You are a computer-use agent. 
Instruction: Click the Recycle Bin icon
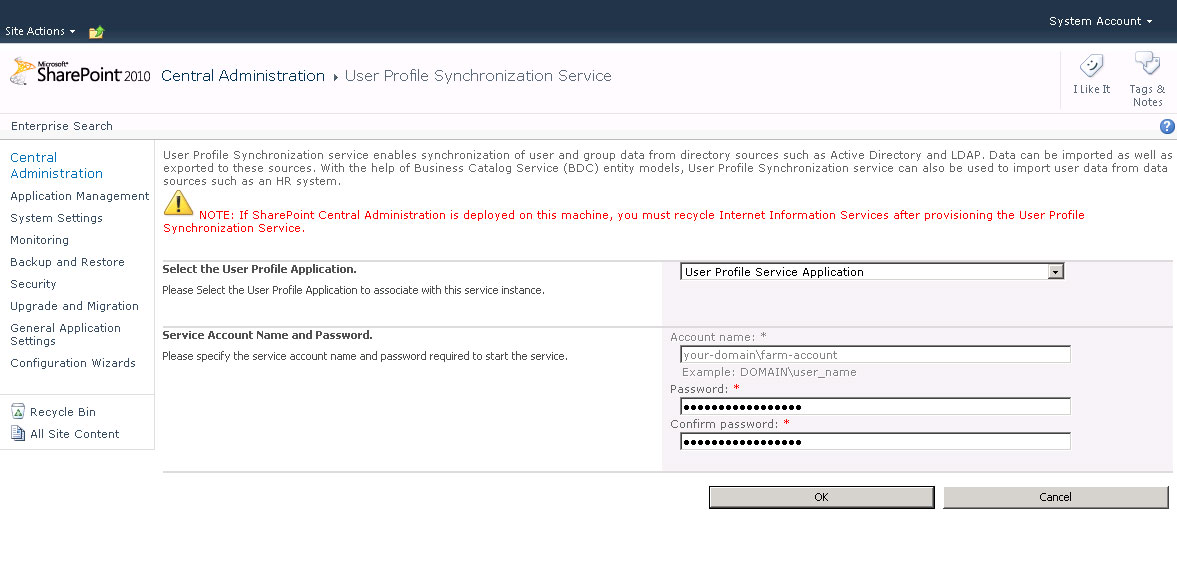[18, 412]
